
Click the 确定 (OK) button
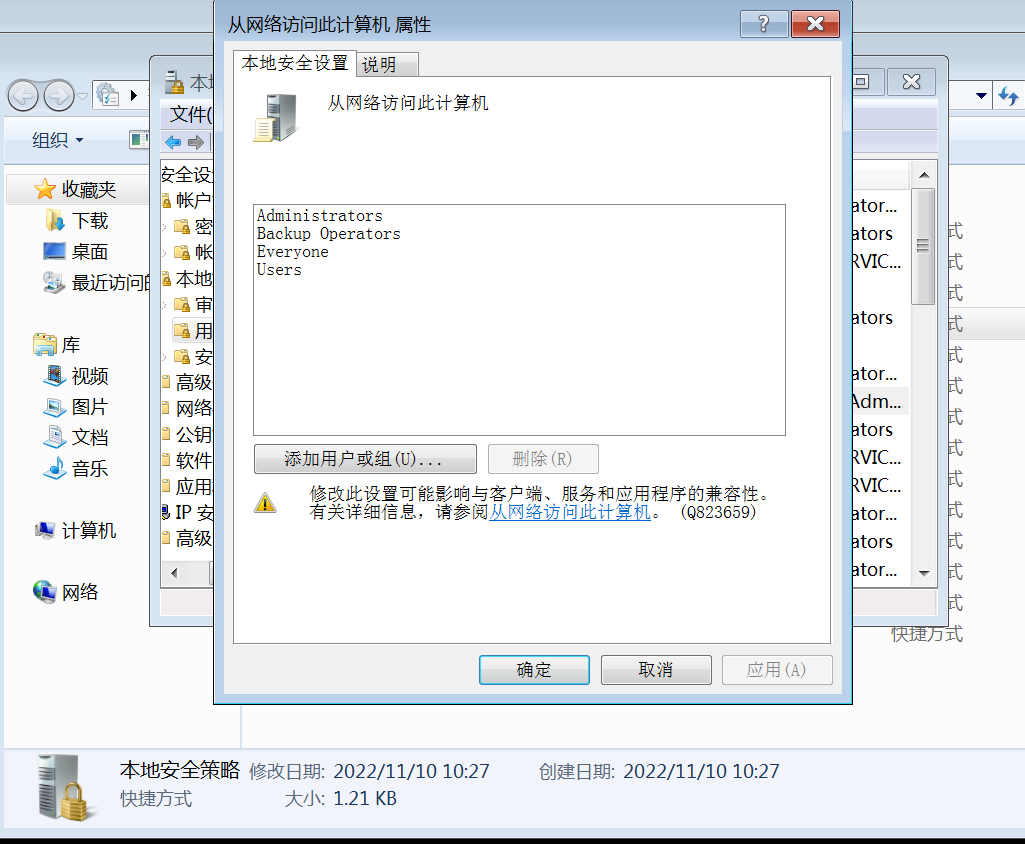click(534, 670)
